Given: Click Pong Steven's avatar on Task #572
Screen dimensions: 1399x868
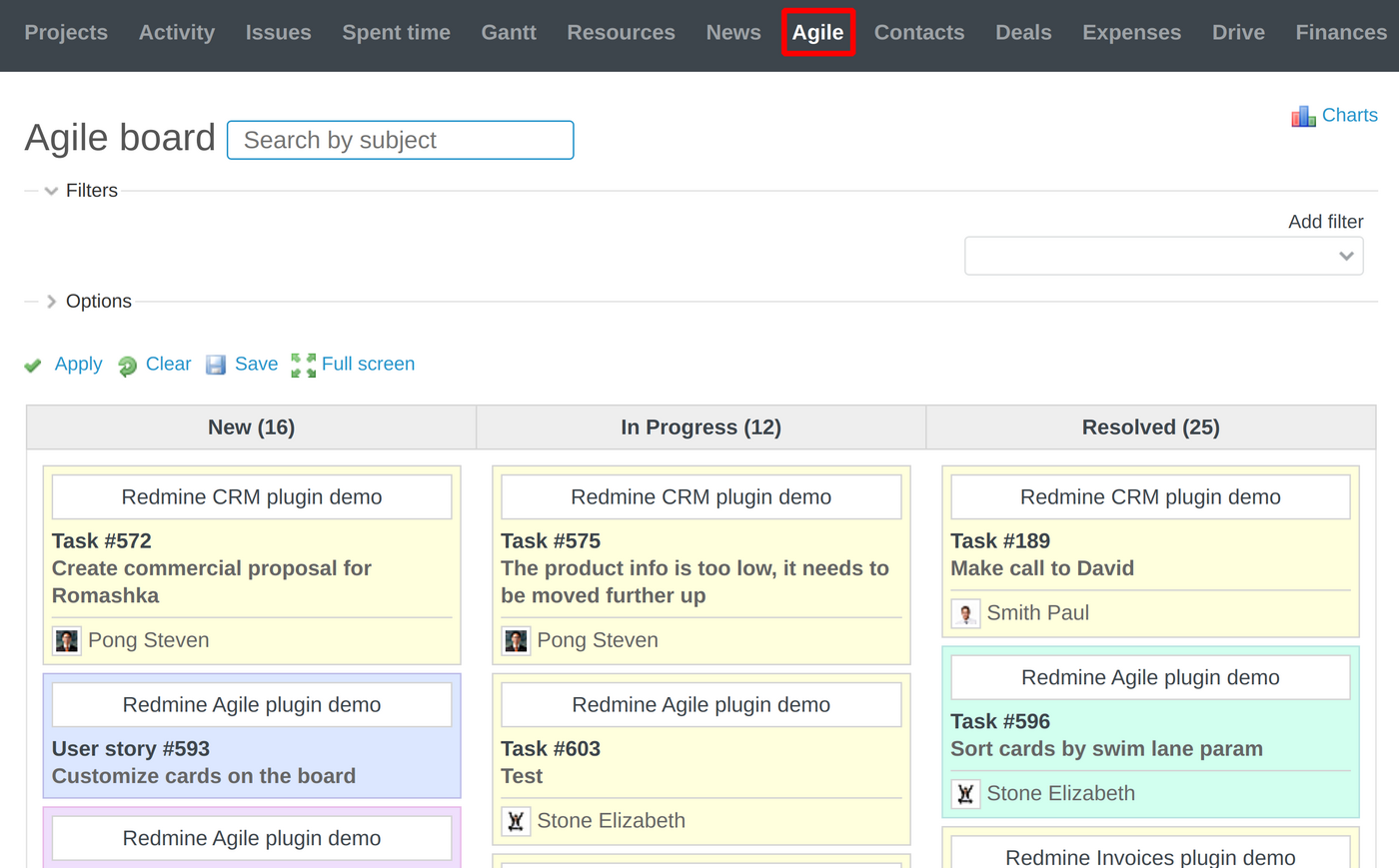Looking at the screenshot, I should (x=66, y=640).
